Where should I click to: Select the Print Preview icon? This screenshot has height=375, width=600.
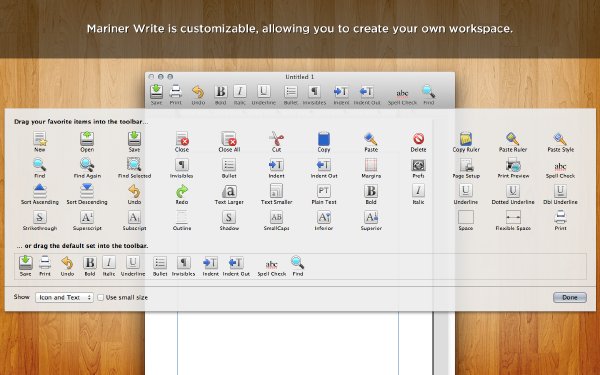pos(513,165)
